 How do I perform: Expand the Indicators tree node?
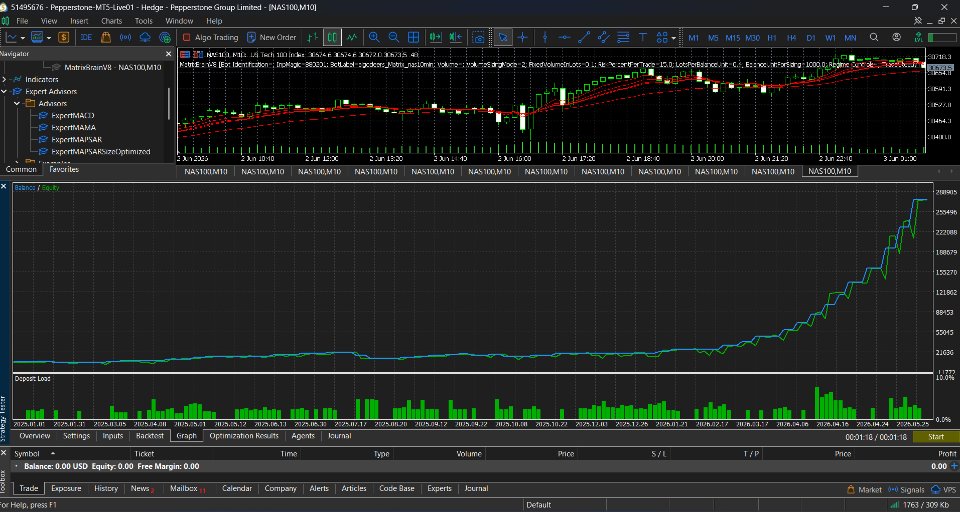(5, 80)
